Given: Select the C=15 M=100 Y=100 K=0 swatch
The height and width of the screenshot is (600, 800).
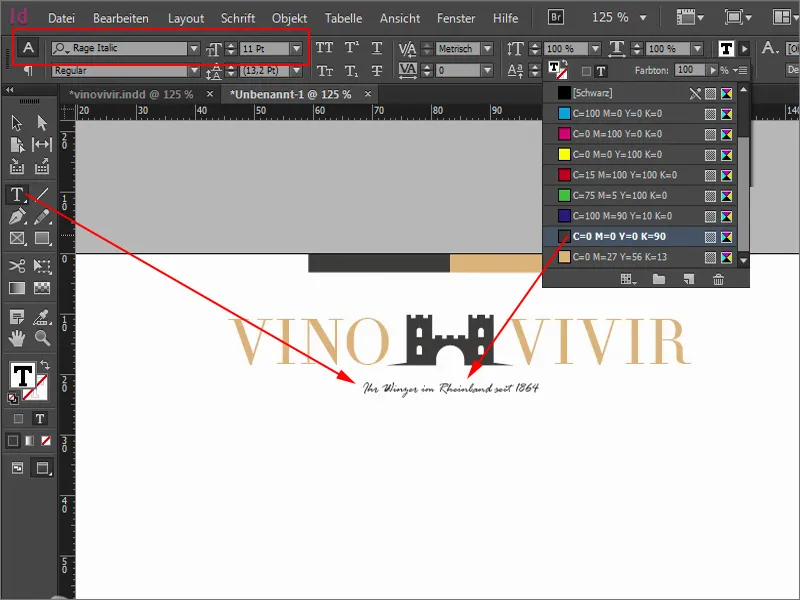Looking at the screenshot, I should [640, 175].
